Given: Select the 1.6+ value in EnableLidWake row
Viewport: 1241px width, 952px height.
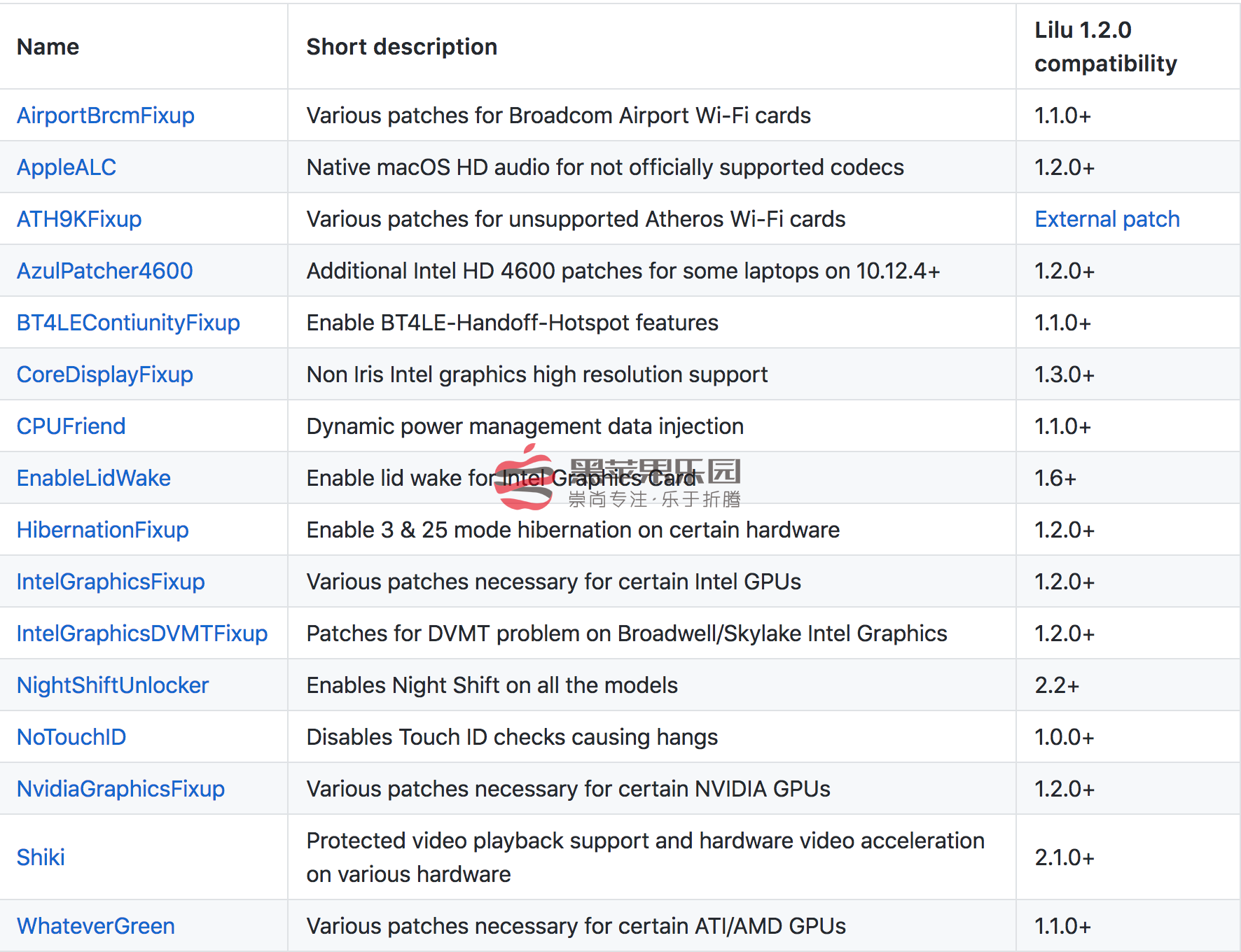Looking at the screenshot, I should point(1055,478).
